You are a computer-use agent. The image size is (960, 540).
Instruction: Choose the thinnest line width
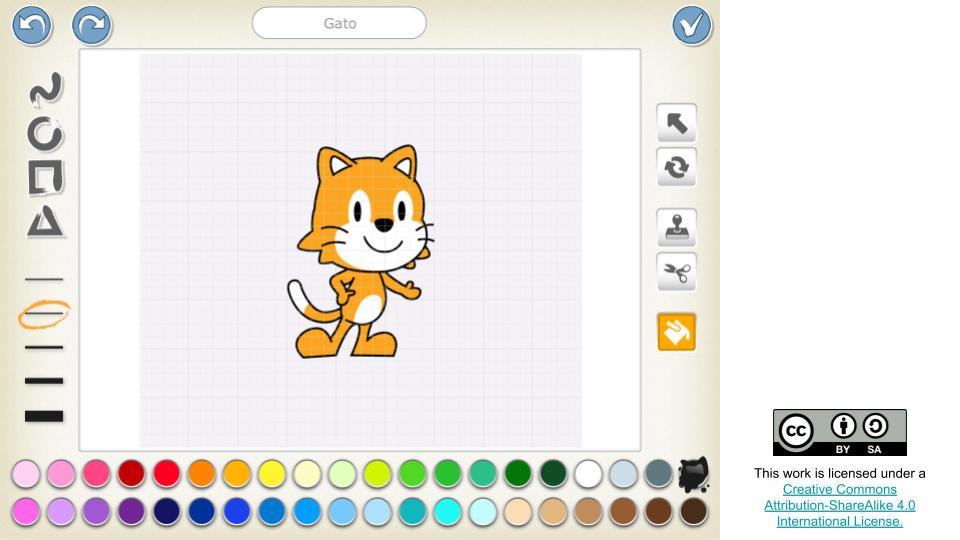(44, 279)
